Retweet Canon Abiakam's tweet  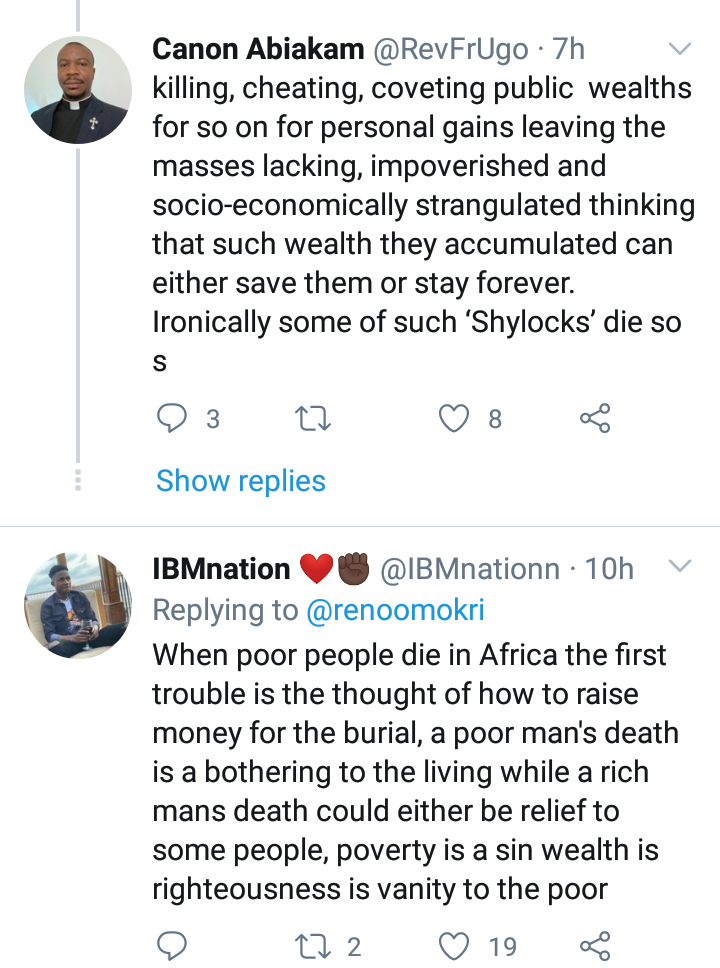314,419
